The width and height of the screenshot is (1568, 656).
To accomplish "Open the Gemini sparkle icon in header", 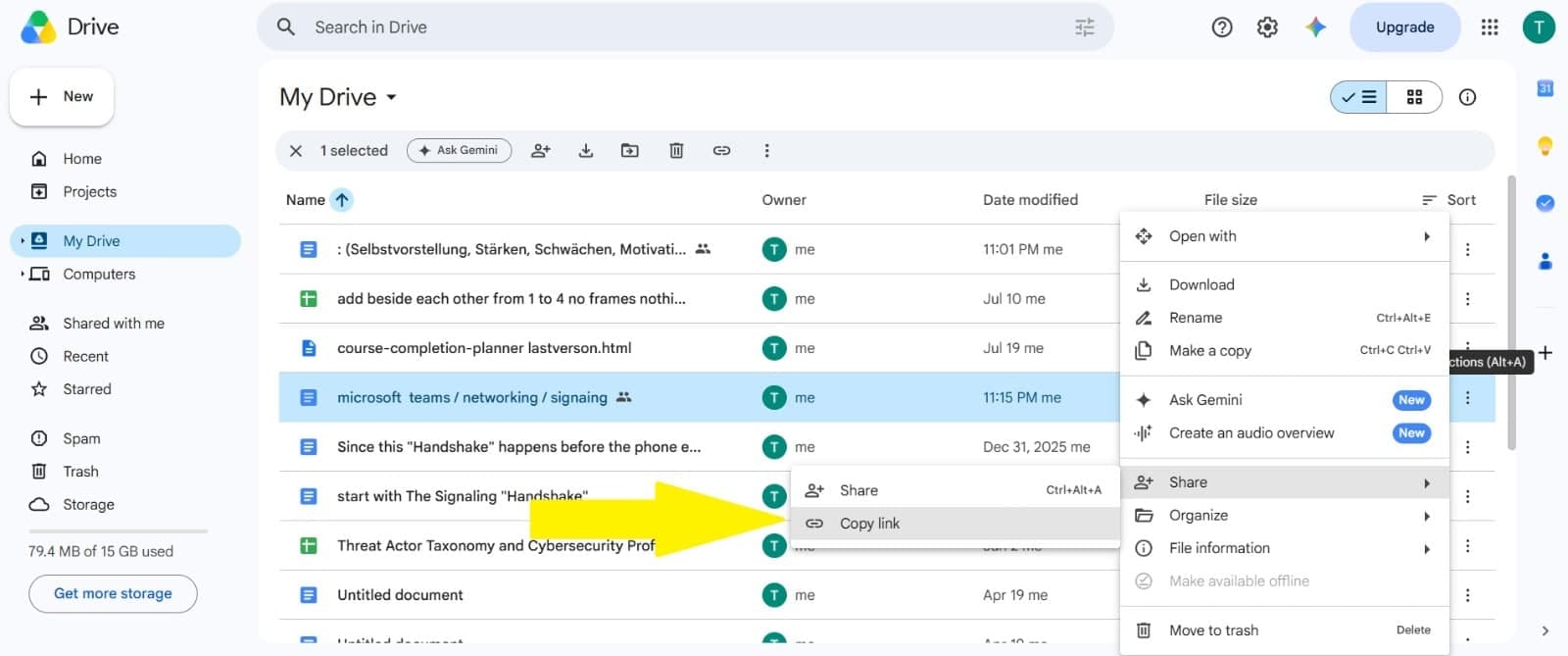I will pos(1315,27).
